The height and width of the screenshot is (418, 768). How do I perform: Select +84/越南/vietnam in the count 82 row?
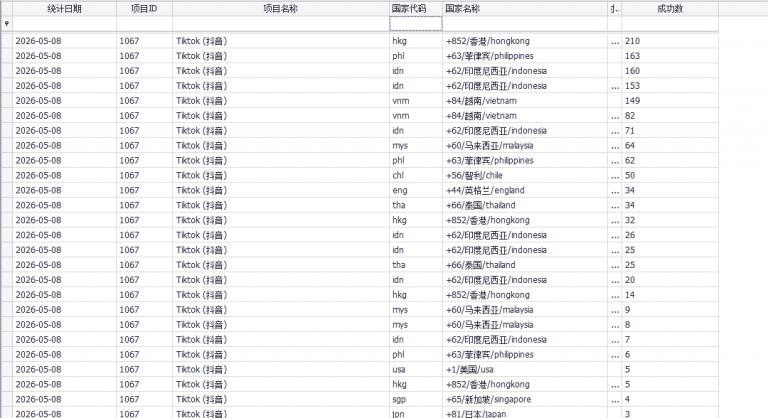[x=525, y=116]
